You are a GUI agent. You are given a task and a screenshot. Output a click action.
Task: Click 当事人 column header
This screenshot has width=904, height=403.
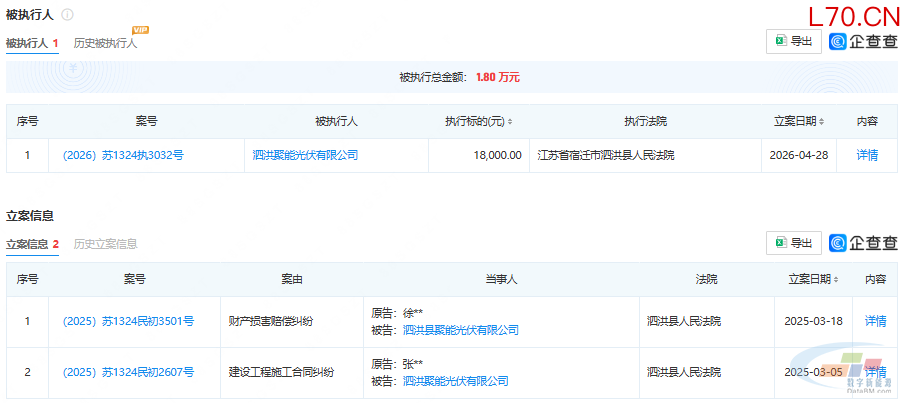[502, 280]
